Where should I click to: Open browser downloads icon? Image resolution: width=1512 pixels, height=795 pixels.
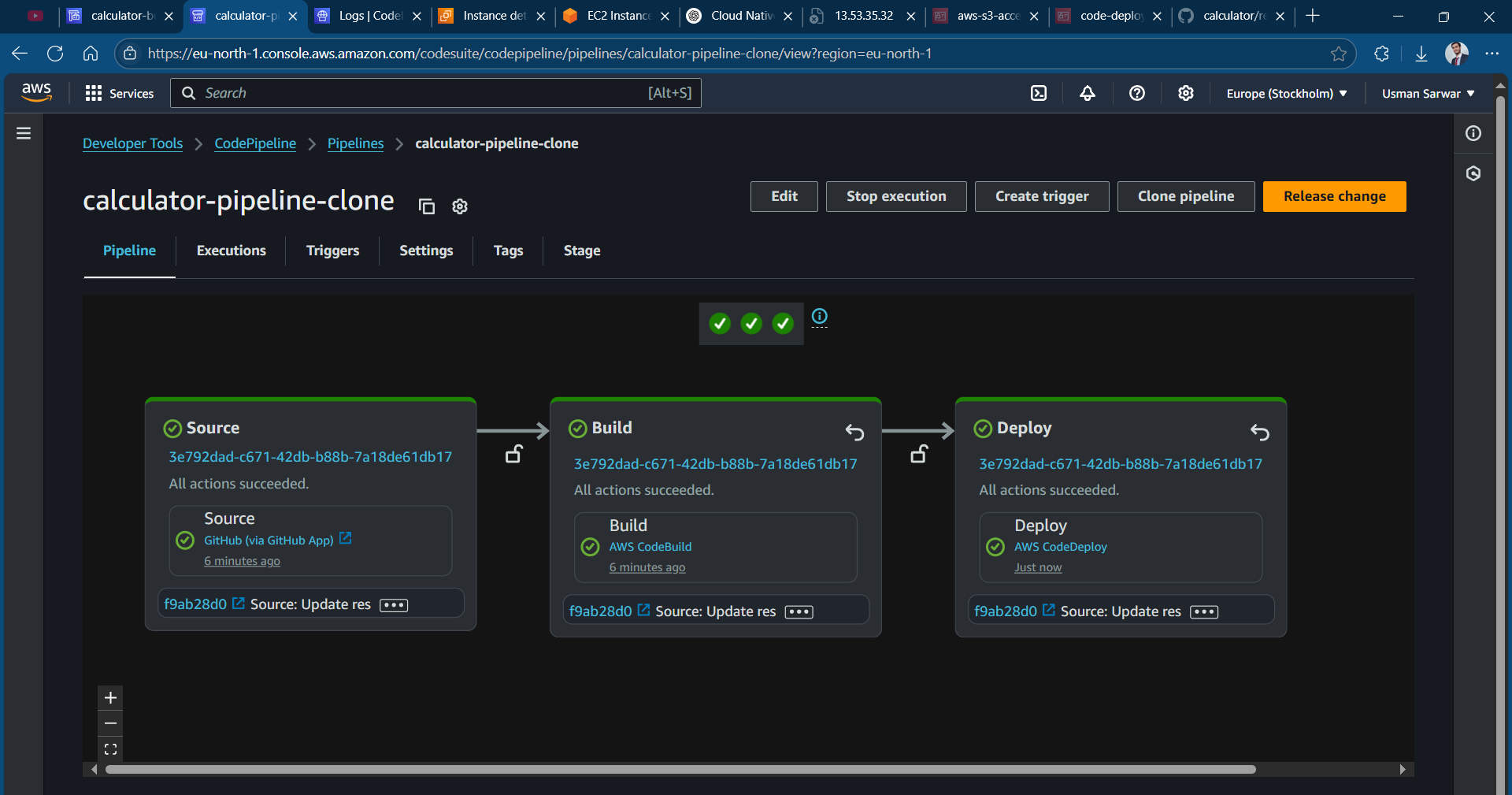[1421, 54]
